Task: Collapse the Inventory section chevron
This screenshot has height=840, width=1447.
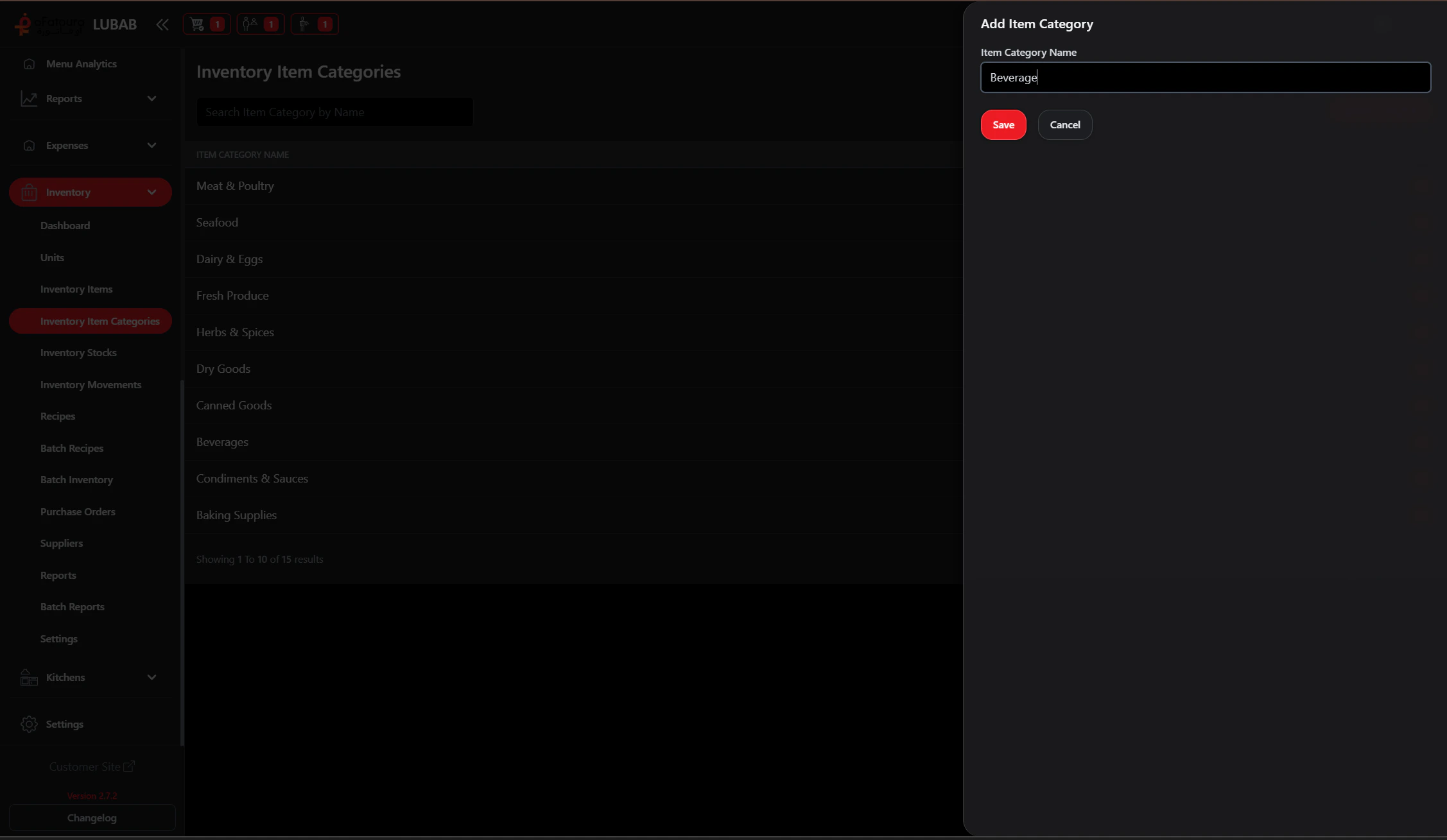Action: (152, 192)
